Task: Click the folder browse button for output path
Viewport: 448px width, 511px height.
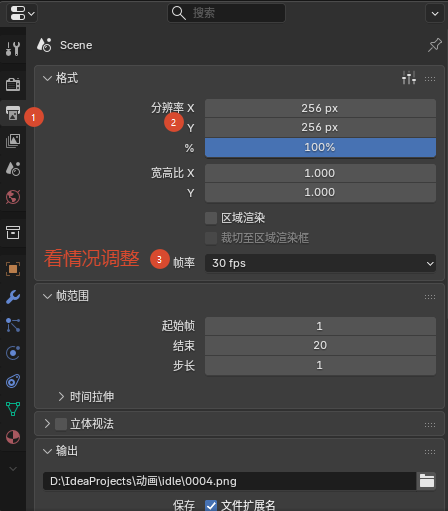Action: point(427,481)
